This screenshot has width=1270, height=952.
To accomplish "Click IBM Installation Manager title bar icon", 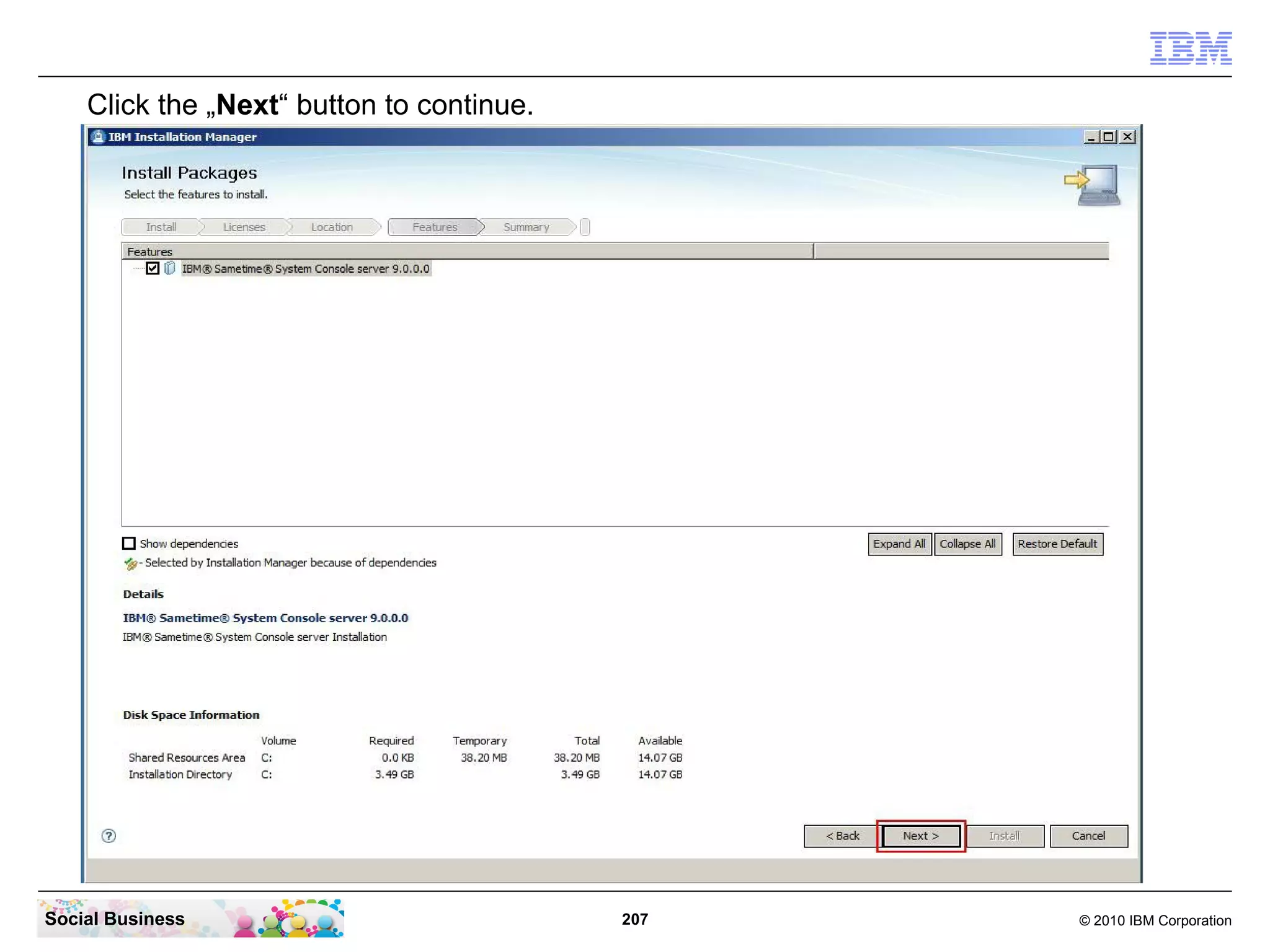I will [x=98, y=136].
